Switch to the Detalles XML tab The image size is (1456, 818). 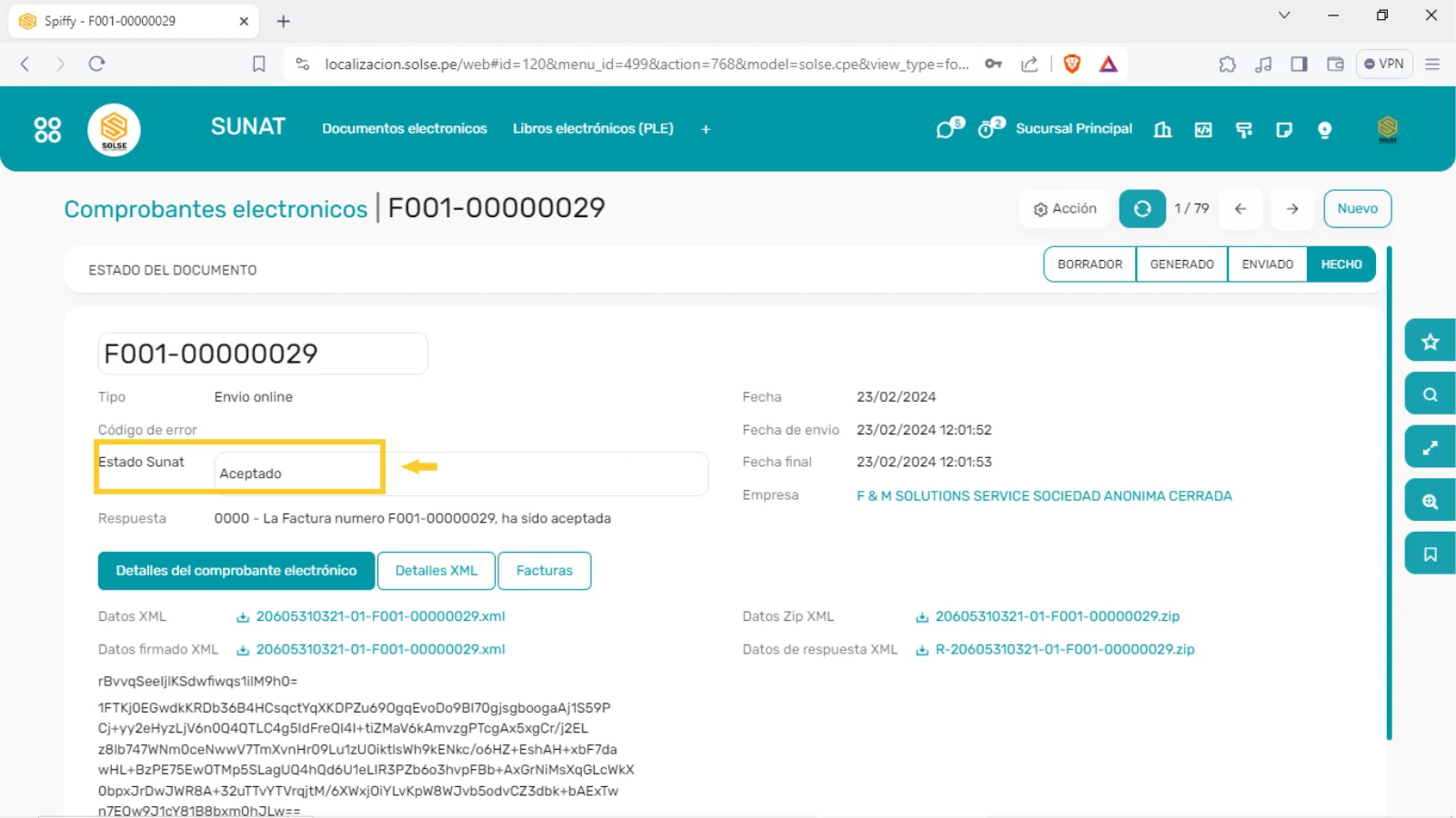436,571
